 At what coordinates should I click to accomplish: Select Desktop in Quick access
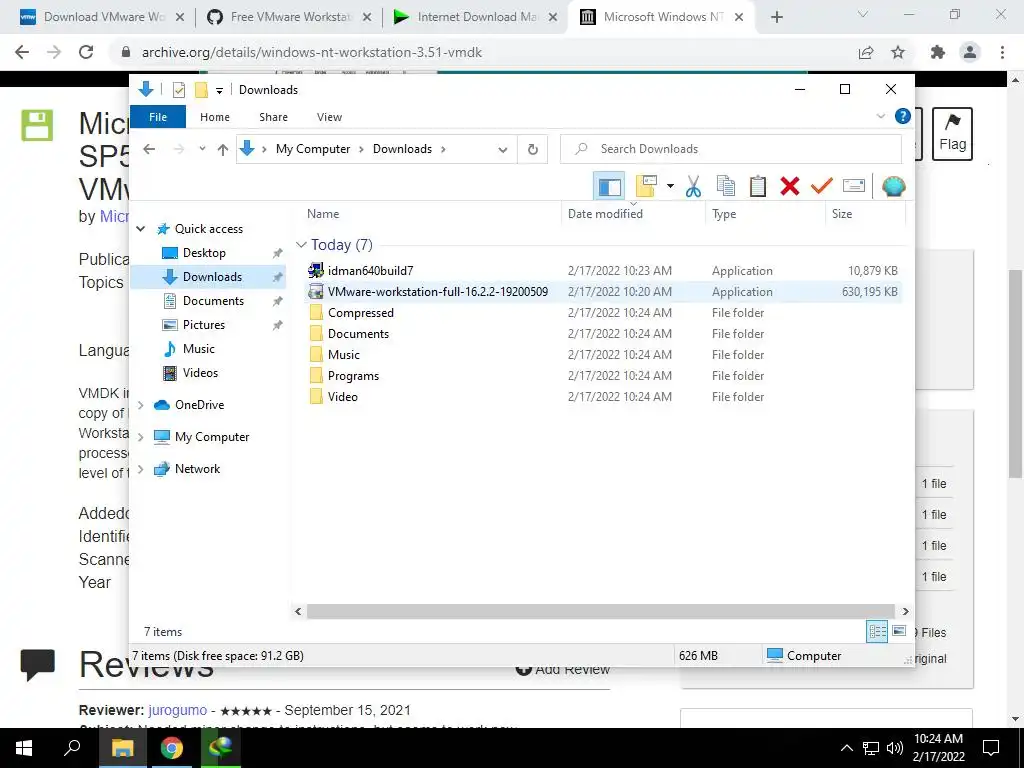coord(204,253)
